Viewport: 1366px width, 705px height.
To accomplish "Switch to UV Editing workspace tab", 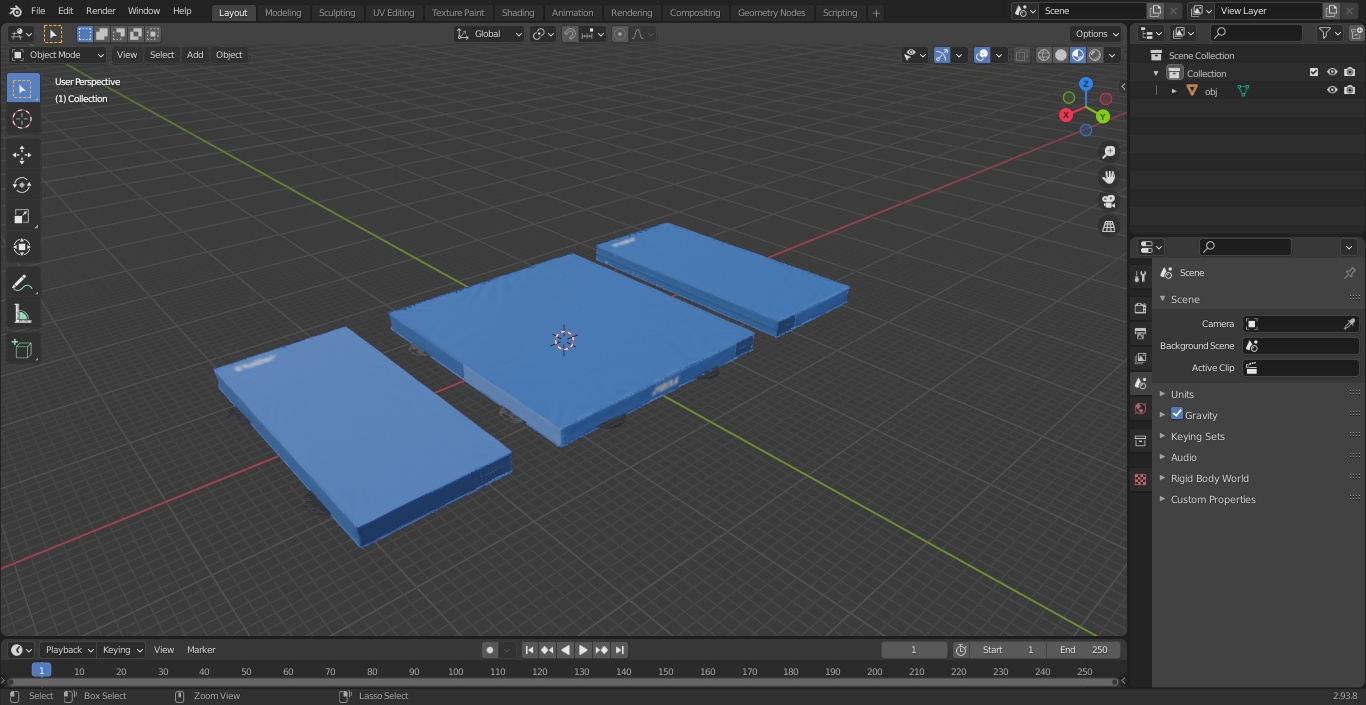I will (x=393, y=12).
